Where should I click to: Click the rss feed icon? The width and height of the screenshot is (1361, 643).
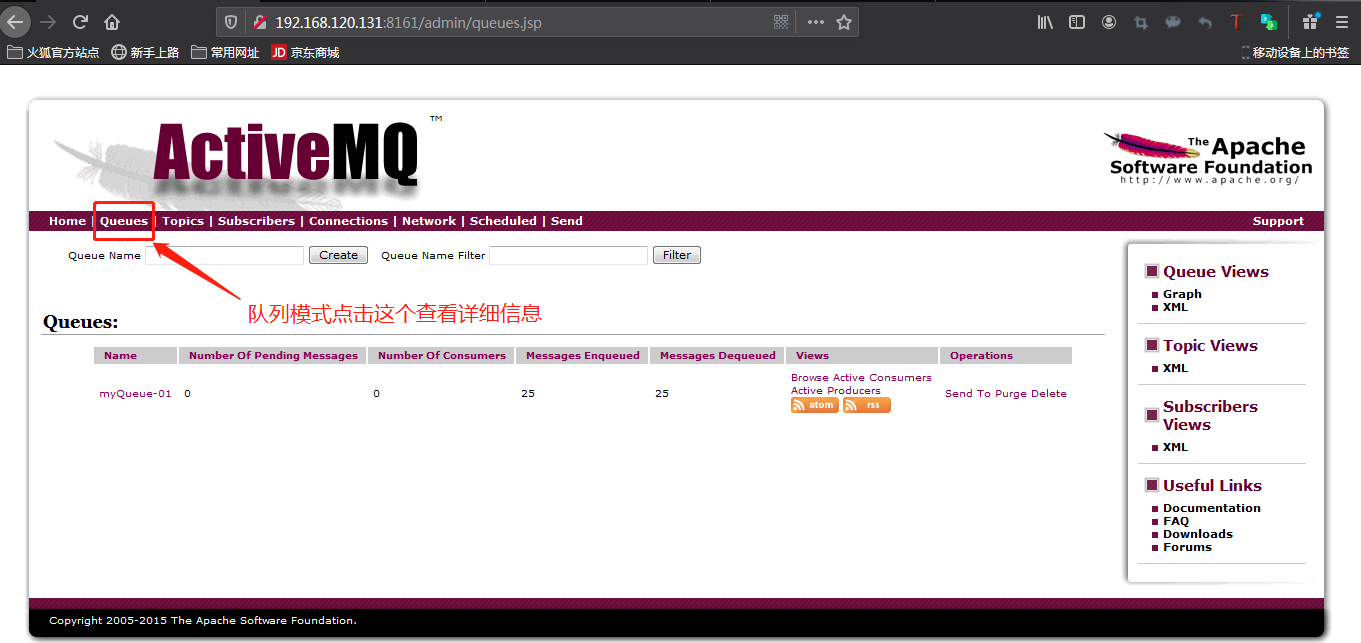pos(866,405)
